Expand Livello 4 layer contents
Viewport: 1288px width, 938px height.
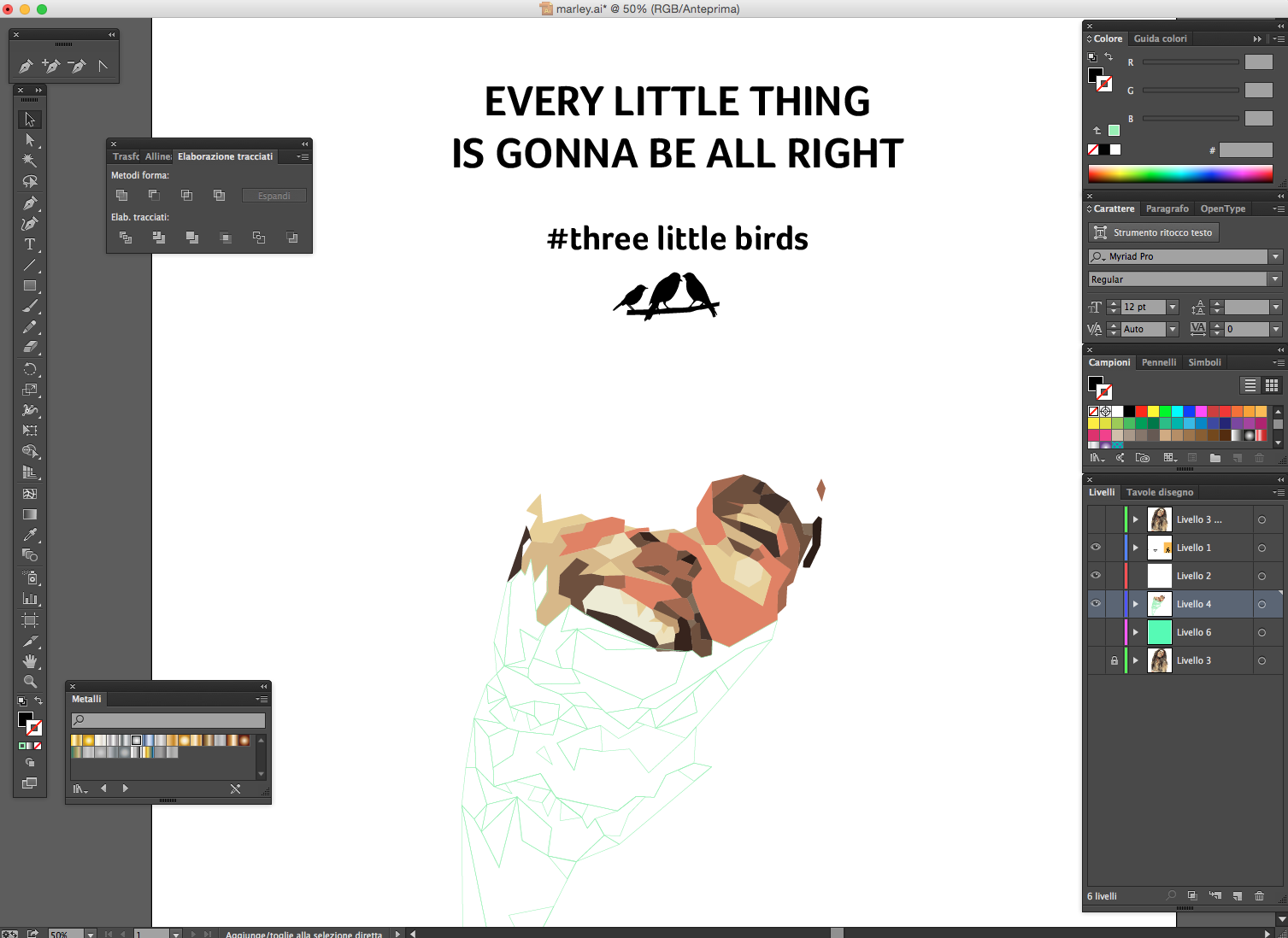(1136, 604)
